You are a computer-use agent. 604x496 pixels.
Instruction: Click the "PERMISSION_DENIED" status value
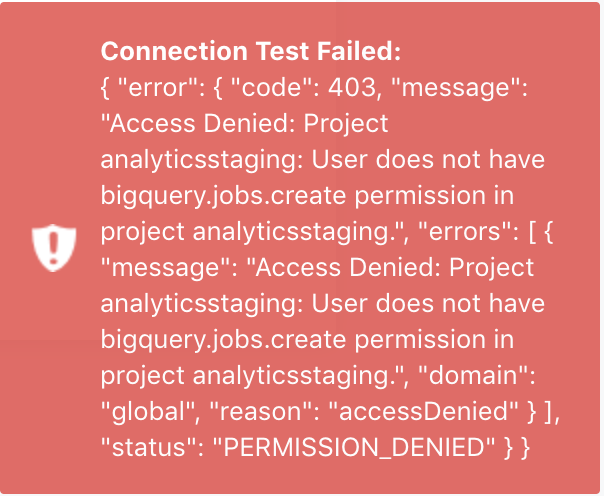(354, 447)
